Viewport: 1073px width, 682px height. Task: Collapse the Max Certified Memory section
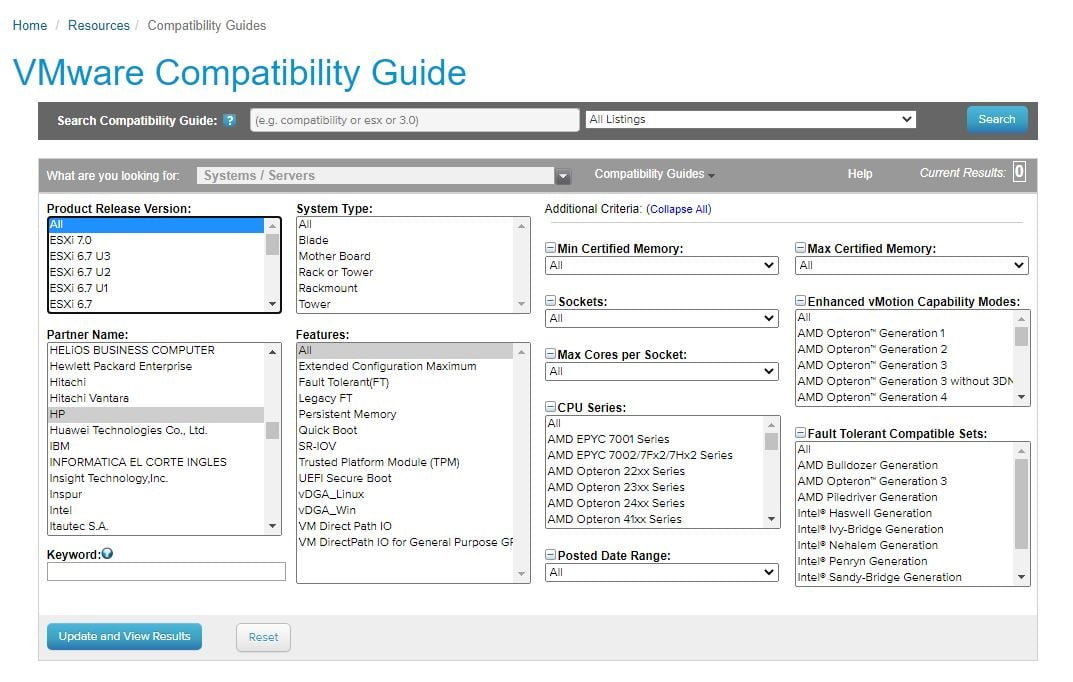(800, 248)
